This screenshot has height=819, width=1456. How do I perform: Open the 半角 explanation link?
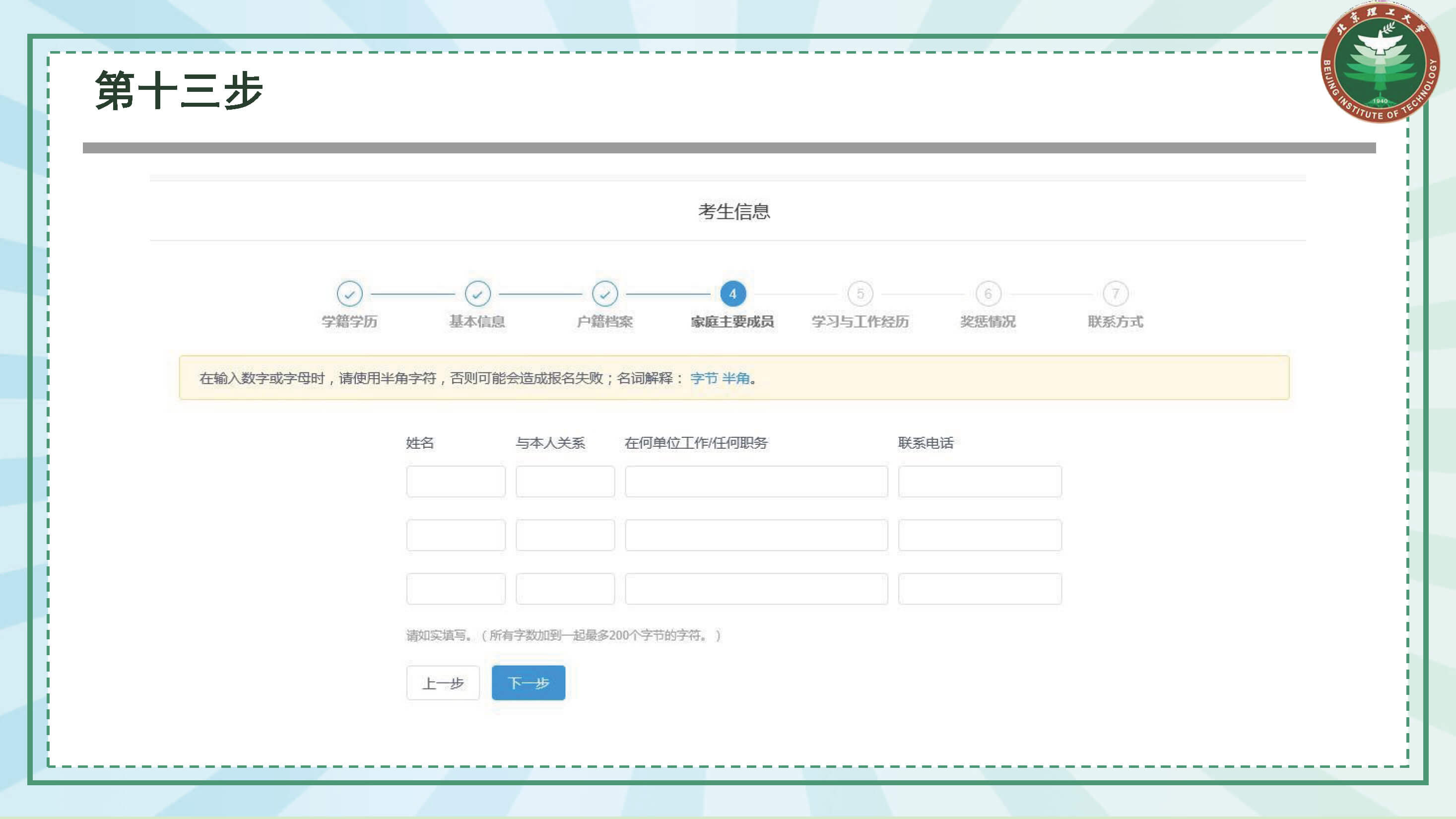click(735, 378)
